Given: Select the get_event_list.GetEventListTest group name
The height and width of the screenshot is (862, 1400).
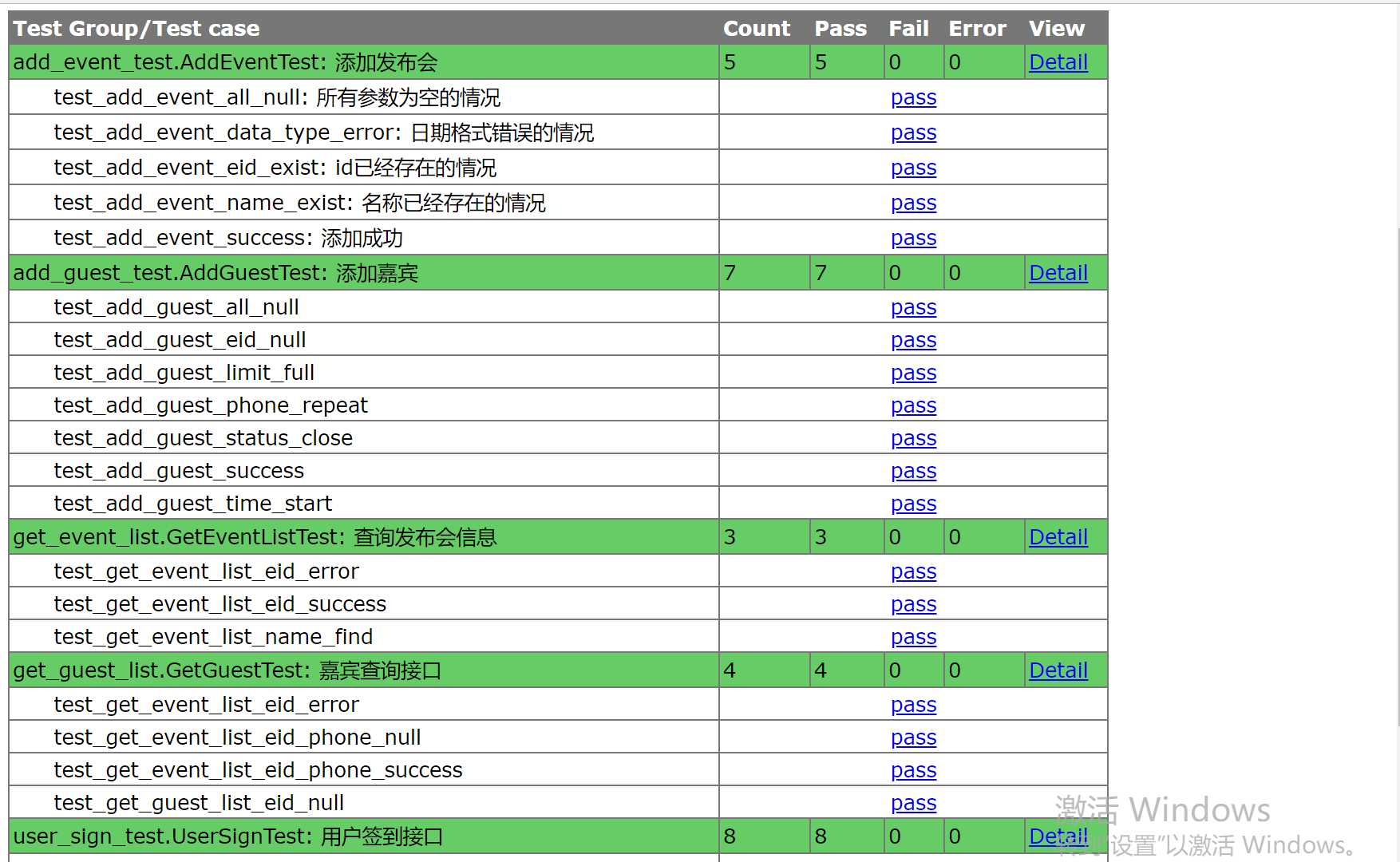Looking at the screenshot, I should tap(255, 537).
